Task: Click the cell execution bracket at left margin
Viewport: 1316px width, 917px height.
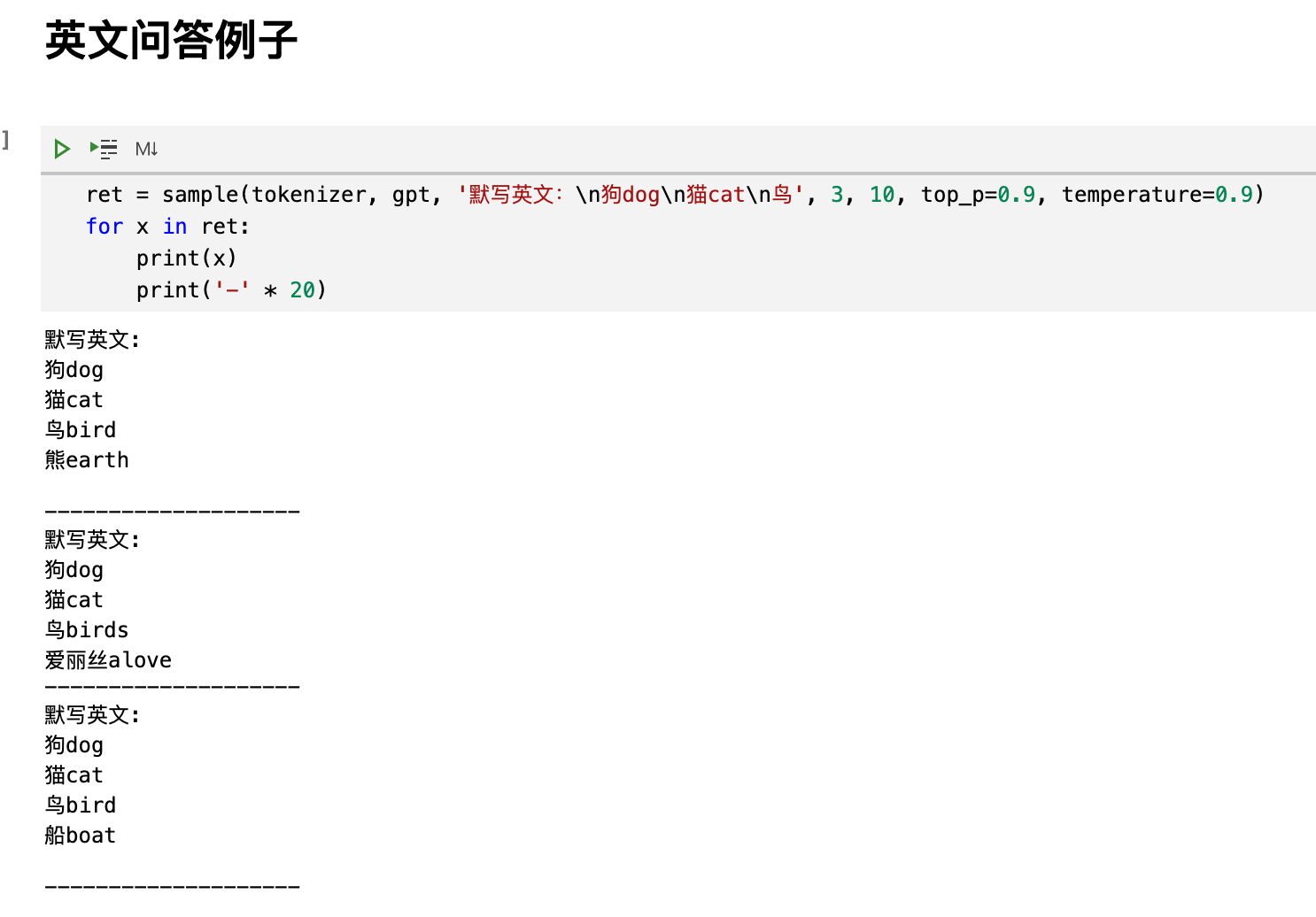Action: (x=5, y=140)
